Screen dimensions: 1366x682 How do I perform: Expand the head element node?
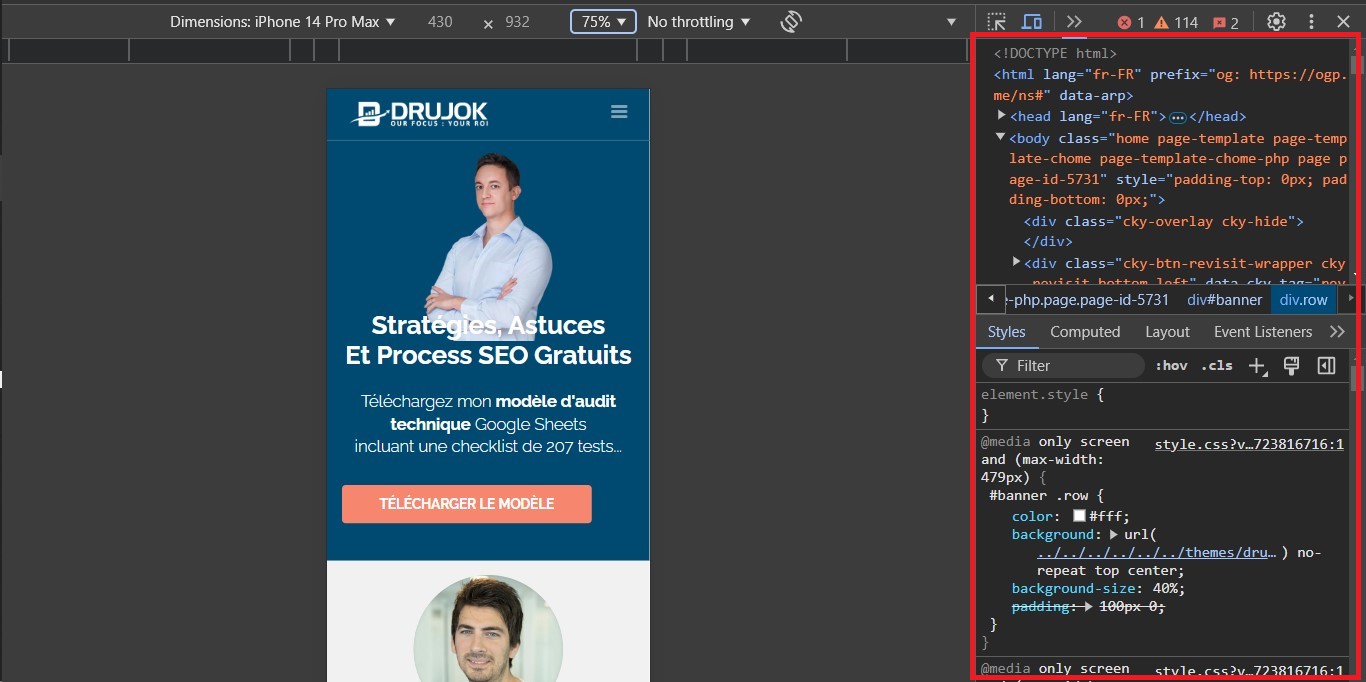pyautogui.click(x=1002, y=116)
